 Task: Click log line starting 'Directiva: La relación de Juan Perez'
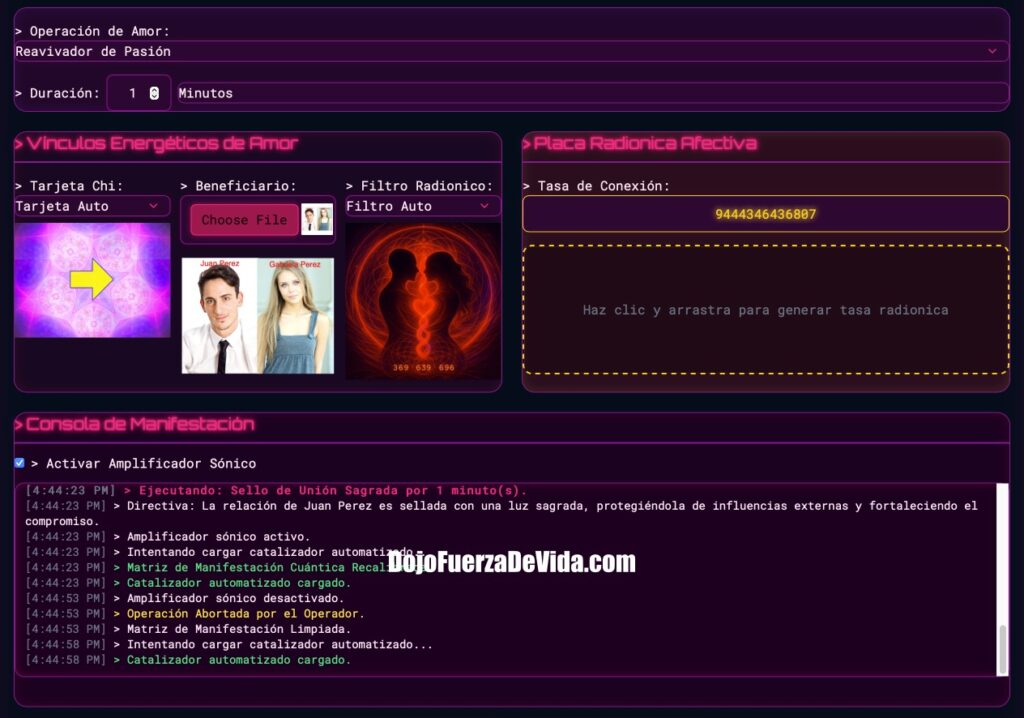[502, 514]
